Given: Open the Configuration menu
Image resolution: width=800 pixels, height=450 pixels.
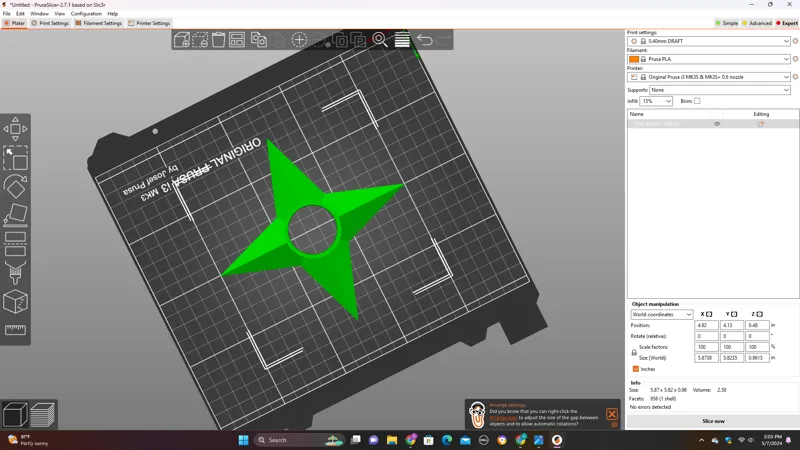Looking at the screenshot, I should (x=86, y=14).
